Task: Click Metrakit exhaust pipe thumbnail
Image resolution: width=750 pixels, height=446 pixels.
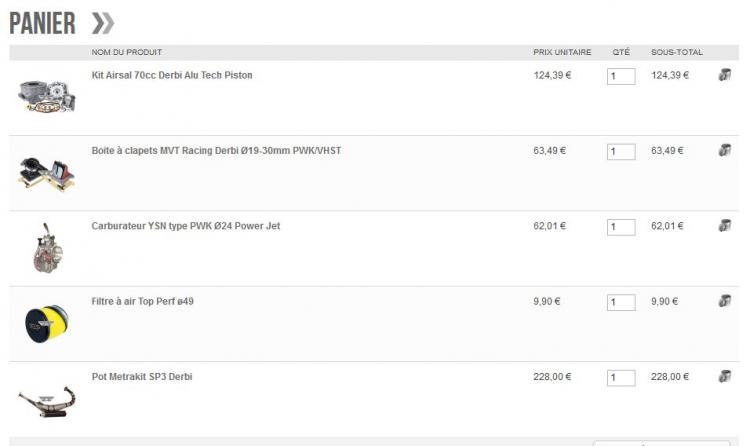Action: [x=47, y=401]
